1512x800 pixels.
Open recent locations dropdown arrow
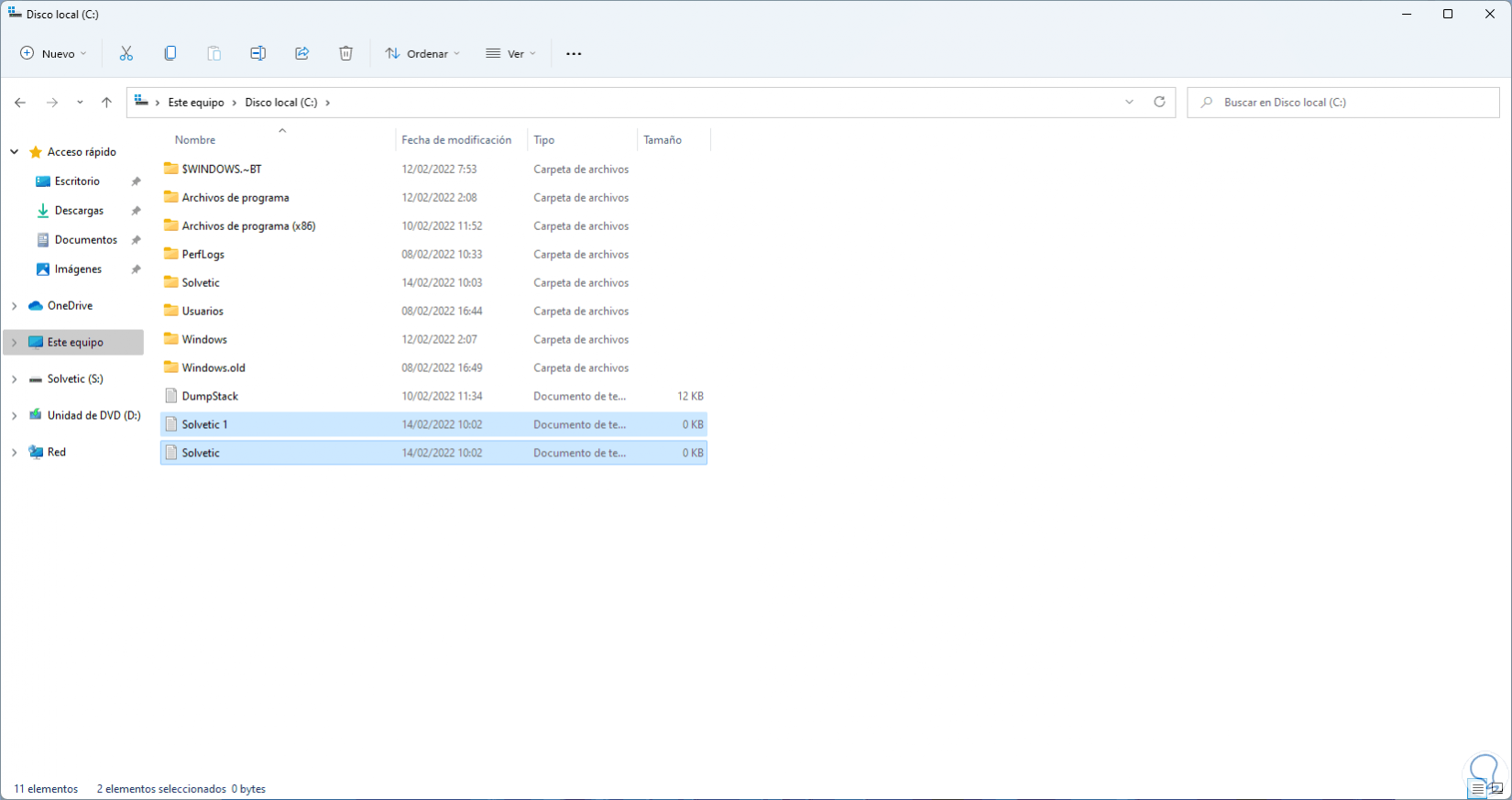[80, 103]
